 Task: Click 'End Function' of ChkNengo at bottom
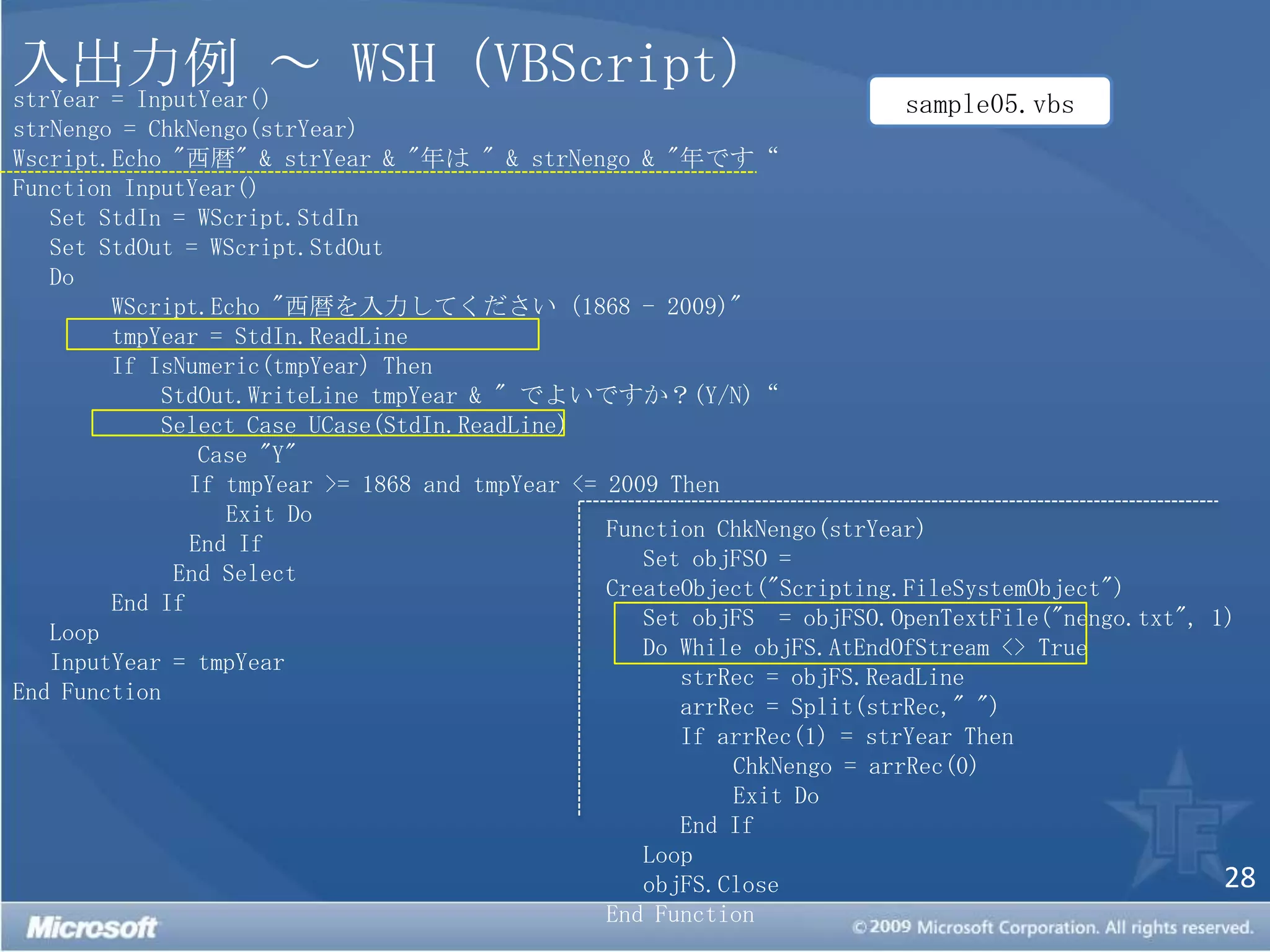tap(680, 914)
